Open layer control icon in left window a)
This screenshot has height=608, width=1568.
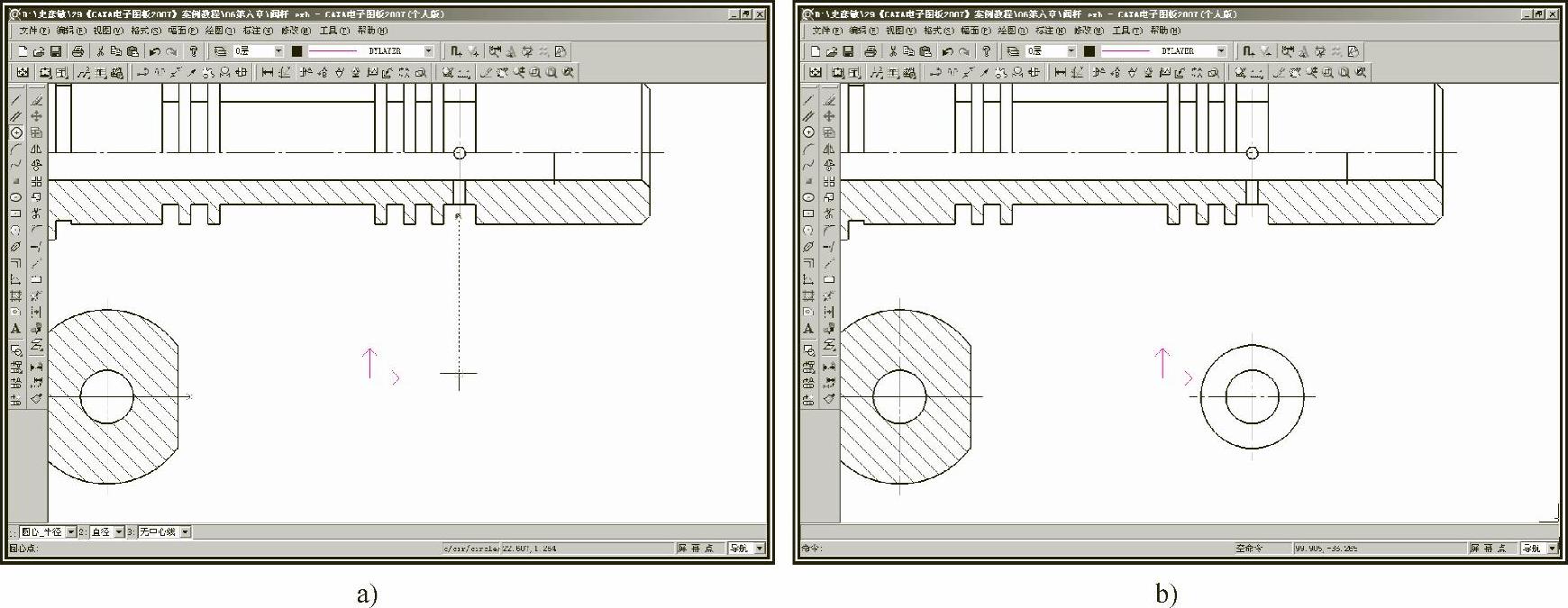pyautogui.click(x=221, y=51)
